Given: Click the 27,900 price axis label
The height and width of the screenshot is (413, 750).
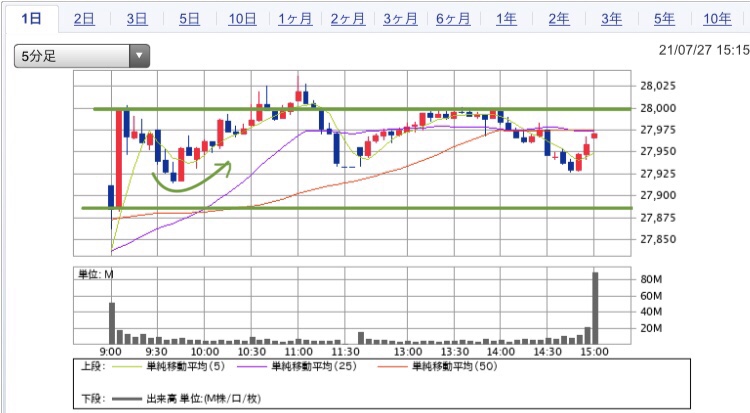Looking at the screenshot, I should [658, 195].
